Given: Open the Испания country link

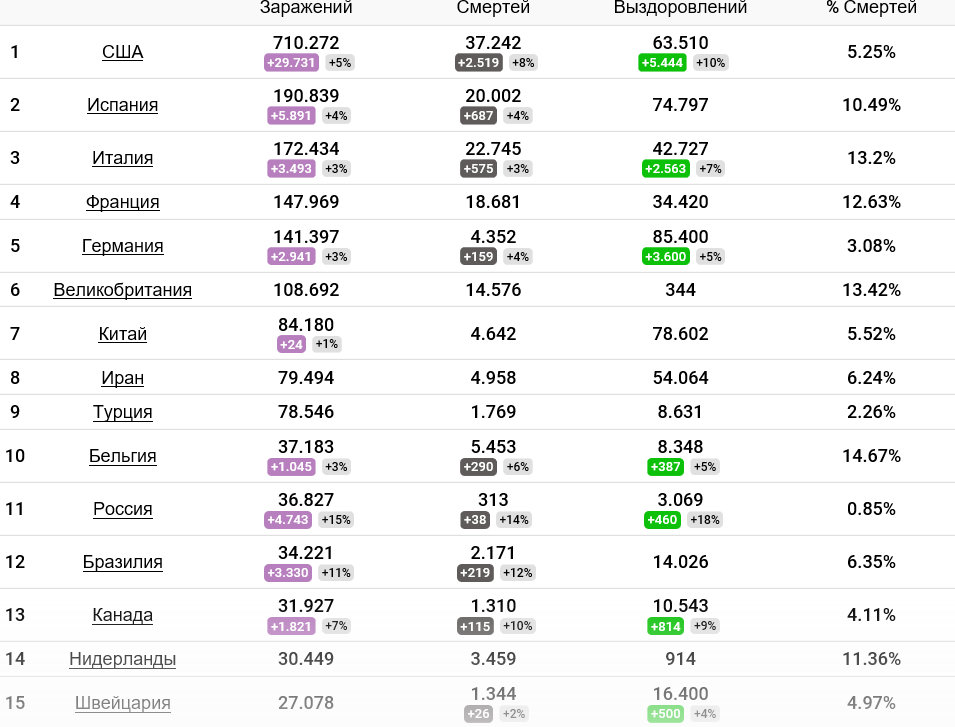Looking at the screenshot, I should pyautogui.click(x=122, y=105).
